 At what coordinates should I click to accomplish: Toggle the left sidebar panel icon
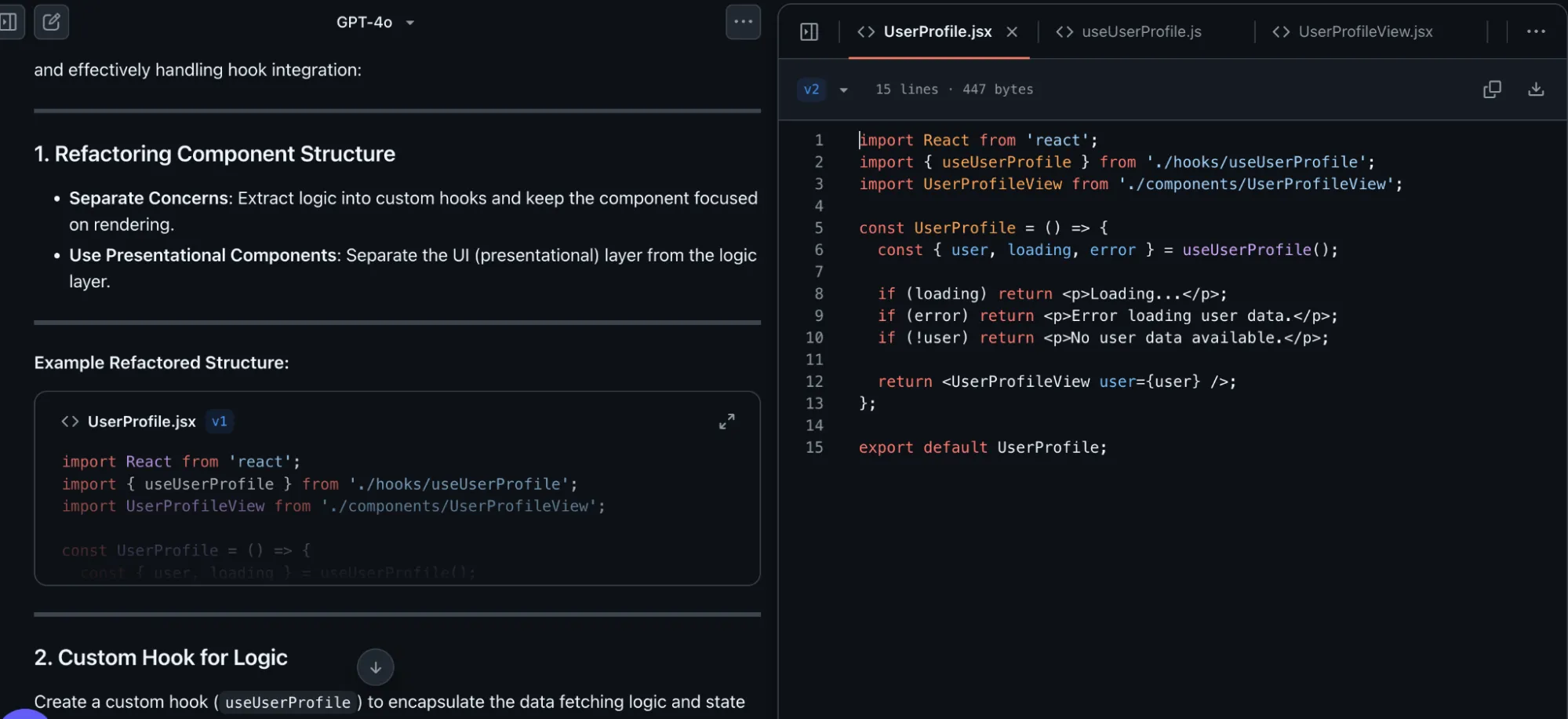9,22
